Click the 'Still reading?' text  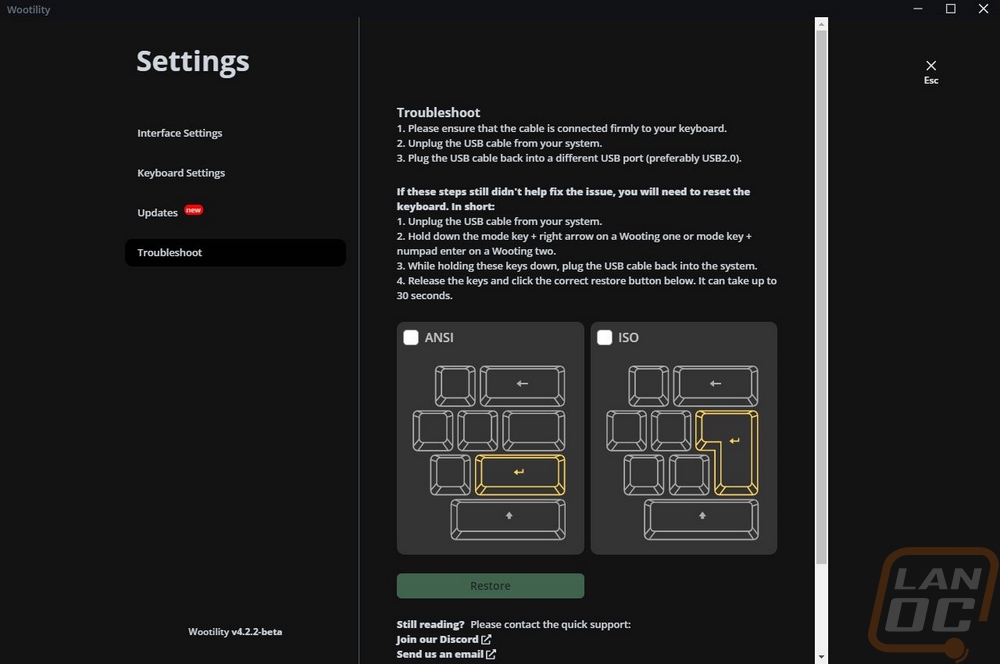point(430,624)
